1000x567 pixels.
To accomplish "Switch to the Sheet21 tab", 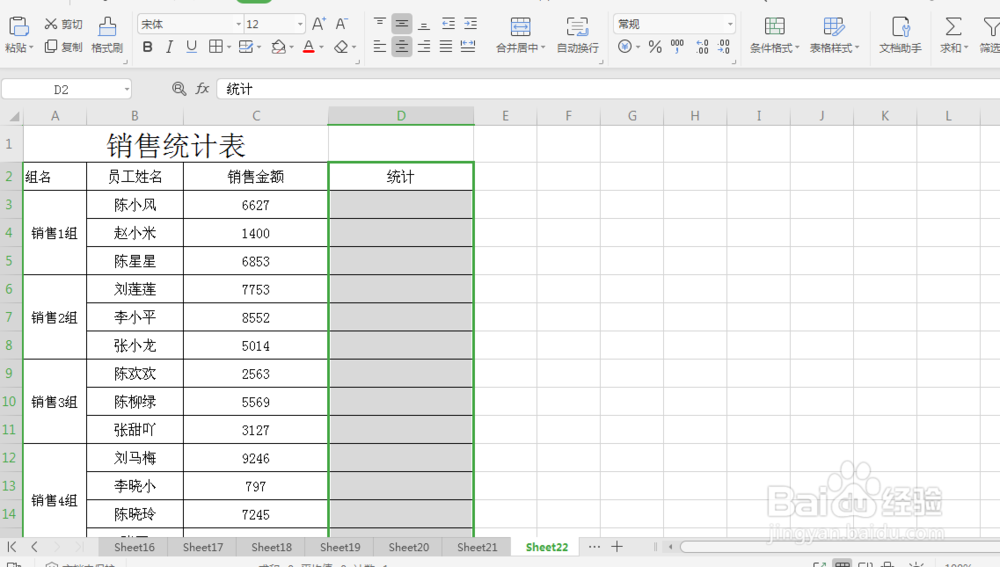I will pos(477,547).
